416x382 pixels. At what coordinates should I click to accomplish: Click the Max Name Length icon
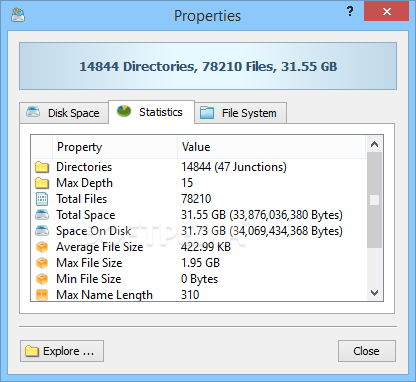pos(42,295)
